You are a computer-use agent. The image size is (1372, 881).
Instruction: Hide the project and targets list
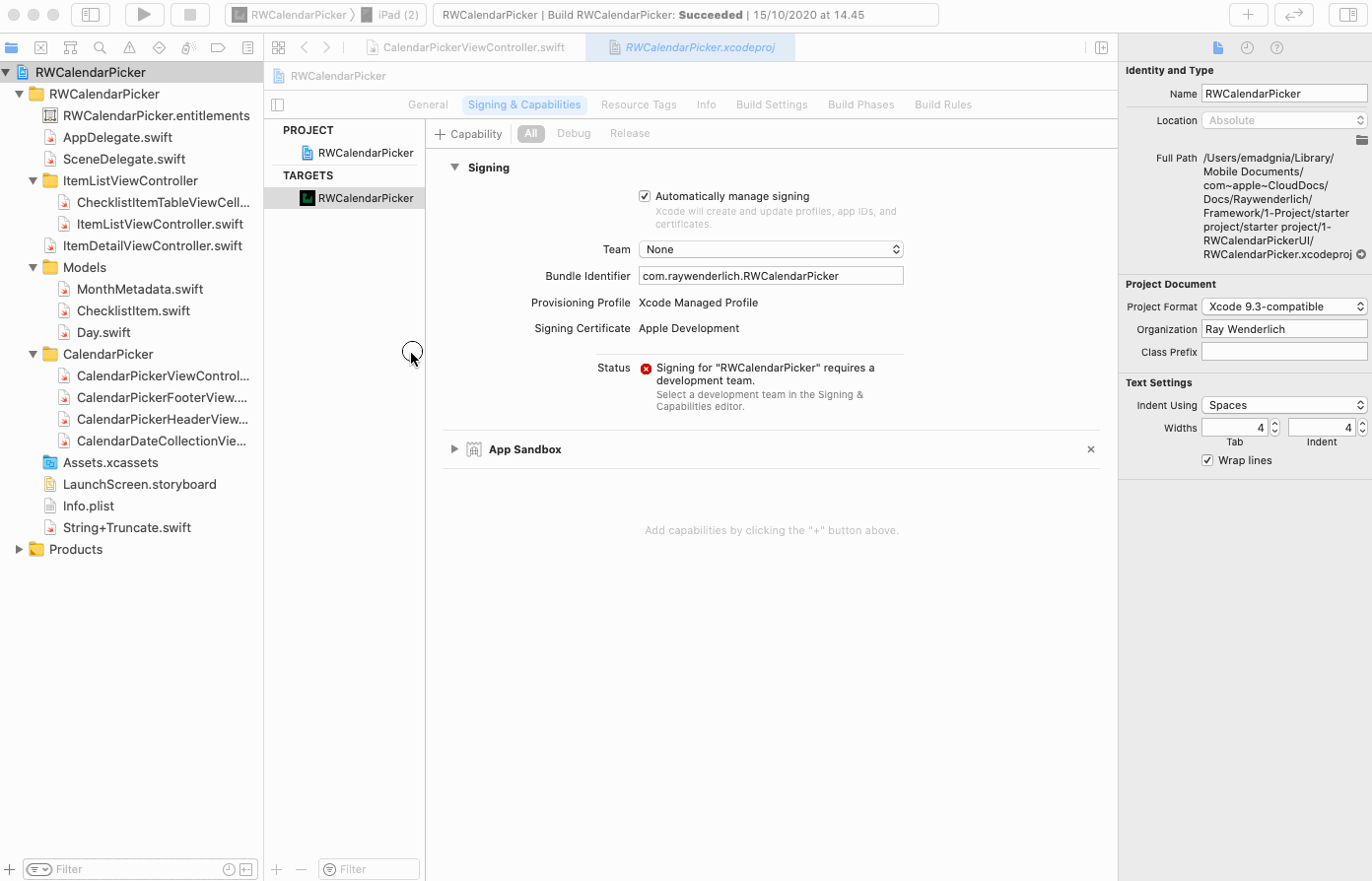pos(278,104)
